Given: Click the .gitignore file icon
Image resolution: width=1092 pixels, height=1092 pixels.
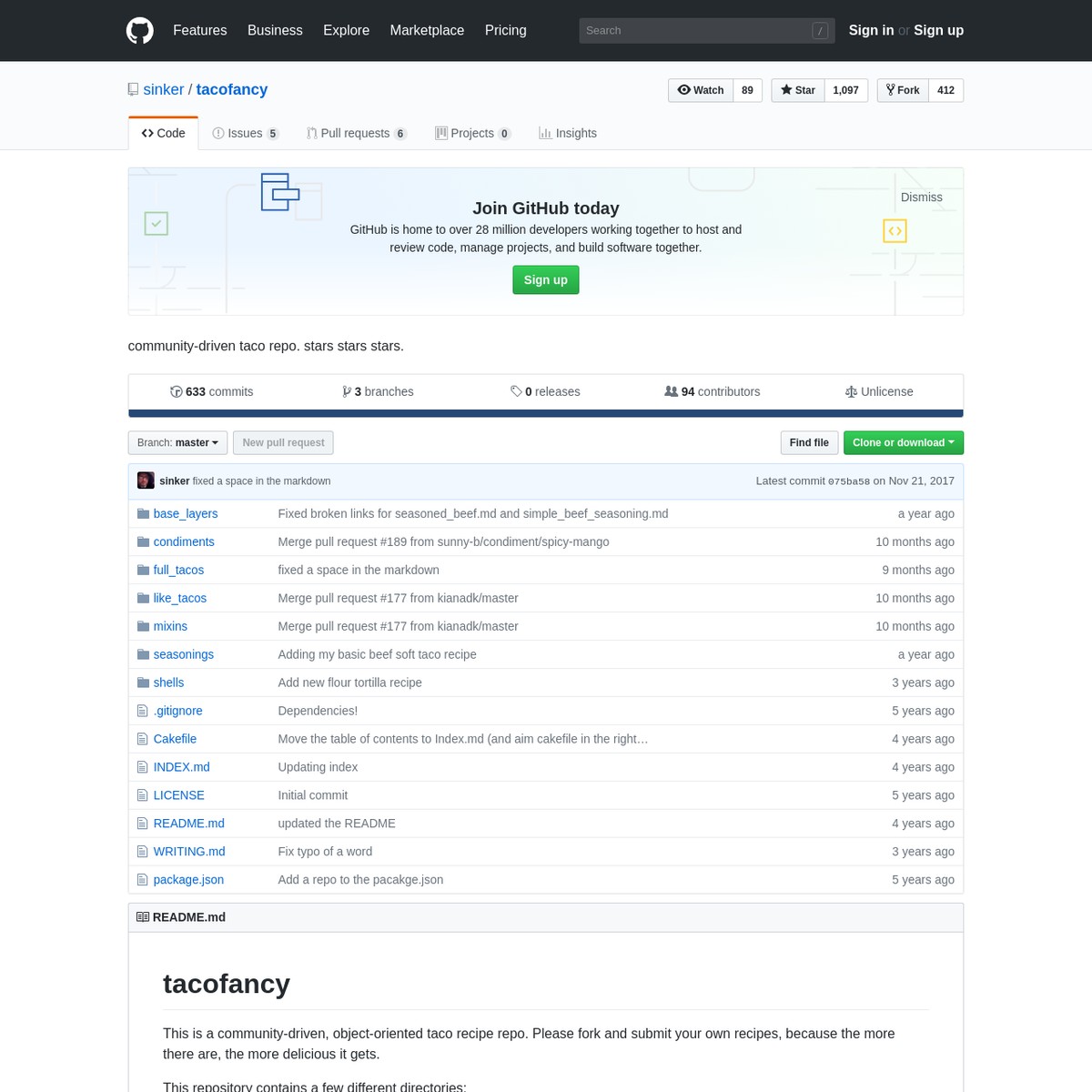Looking at the screenshot, I should [142, 711].
